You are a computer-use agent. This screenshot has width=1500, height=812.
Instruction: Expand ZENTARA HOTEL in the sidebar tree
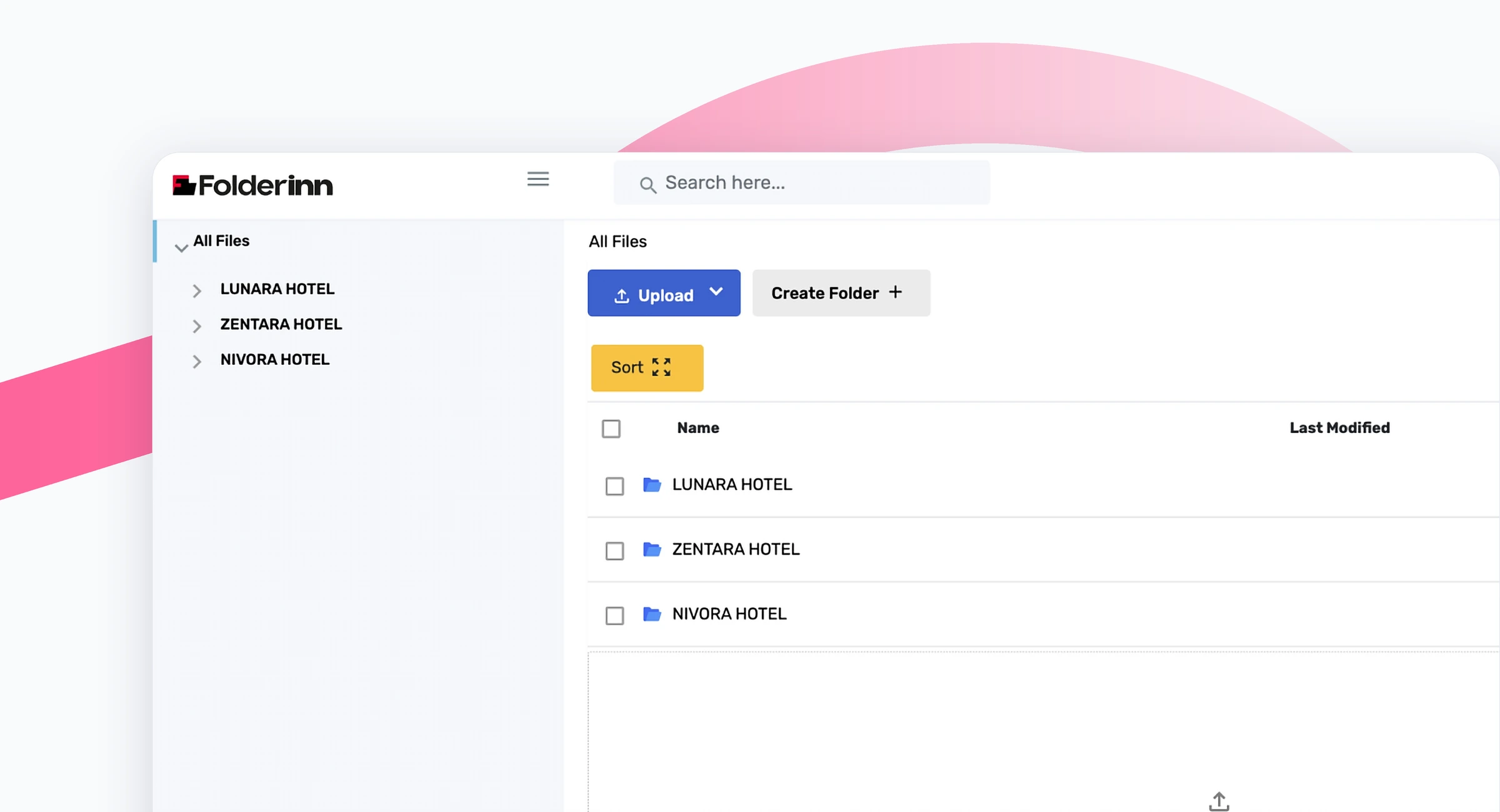pos(197,326)
